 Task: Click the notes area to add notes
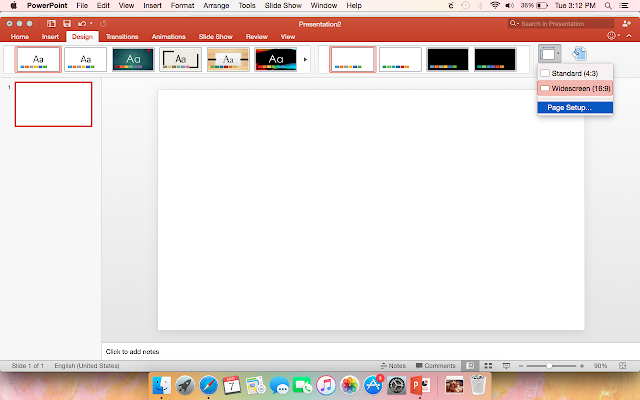coord(371,351)
